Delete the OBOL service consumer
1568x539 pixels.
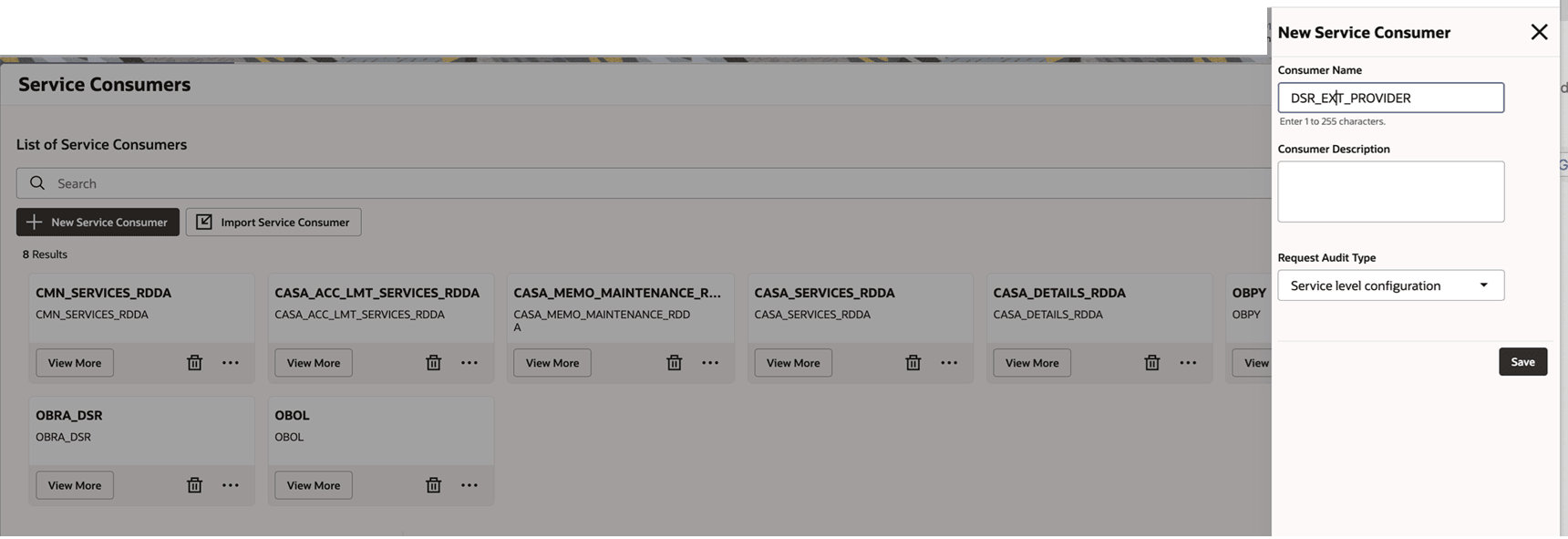click(433, 485)
